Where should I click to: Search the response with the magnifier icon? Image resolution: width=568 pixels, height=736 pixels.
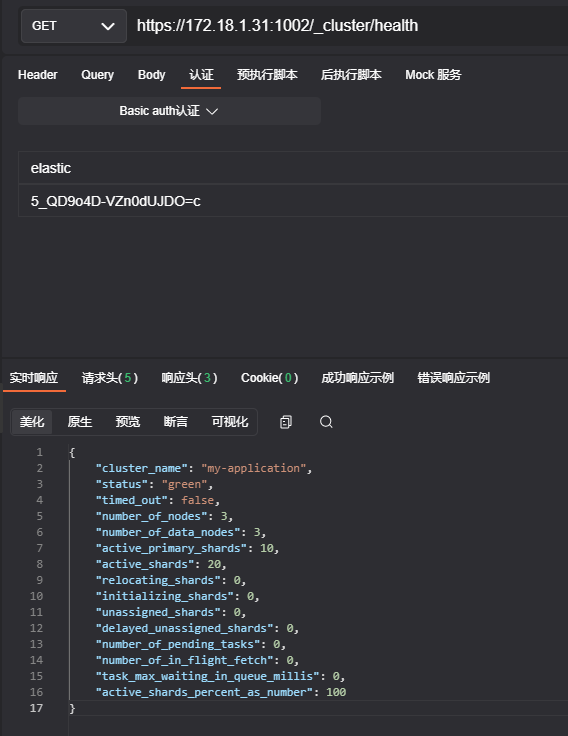tap(326, 422)
